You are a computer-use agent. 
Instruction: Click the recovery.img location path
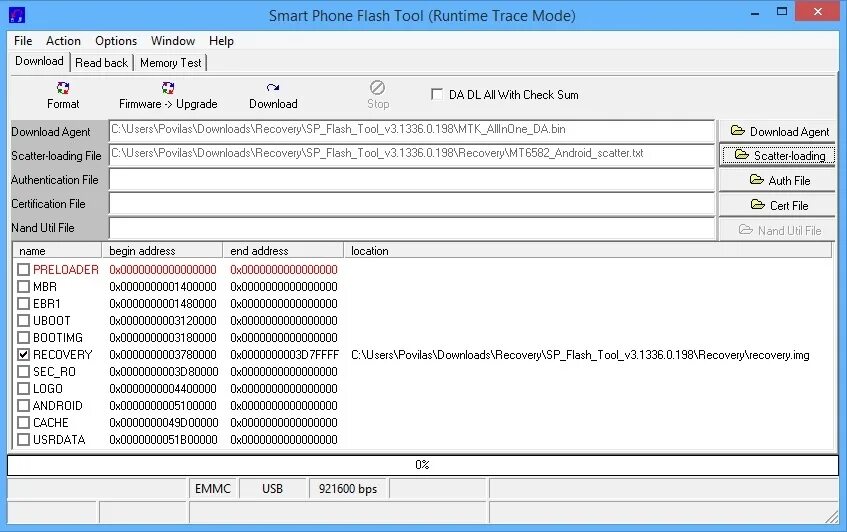(x=580, y=355)
